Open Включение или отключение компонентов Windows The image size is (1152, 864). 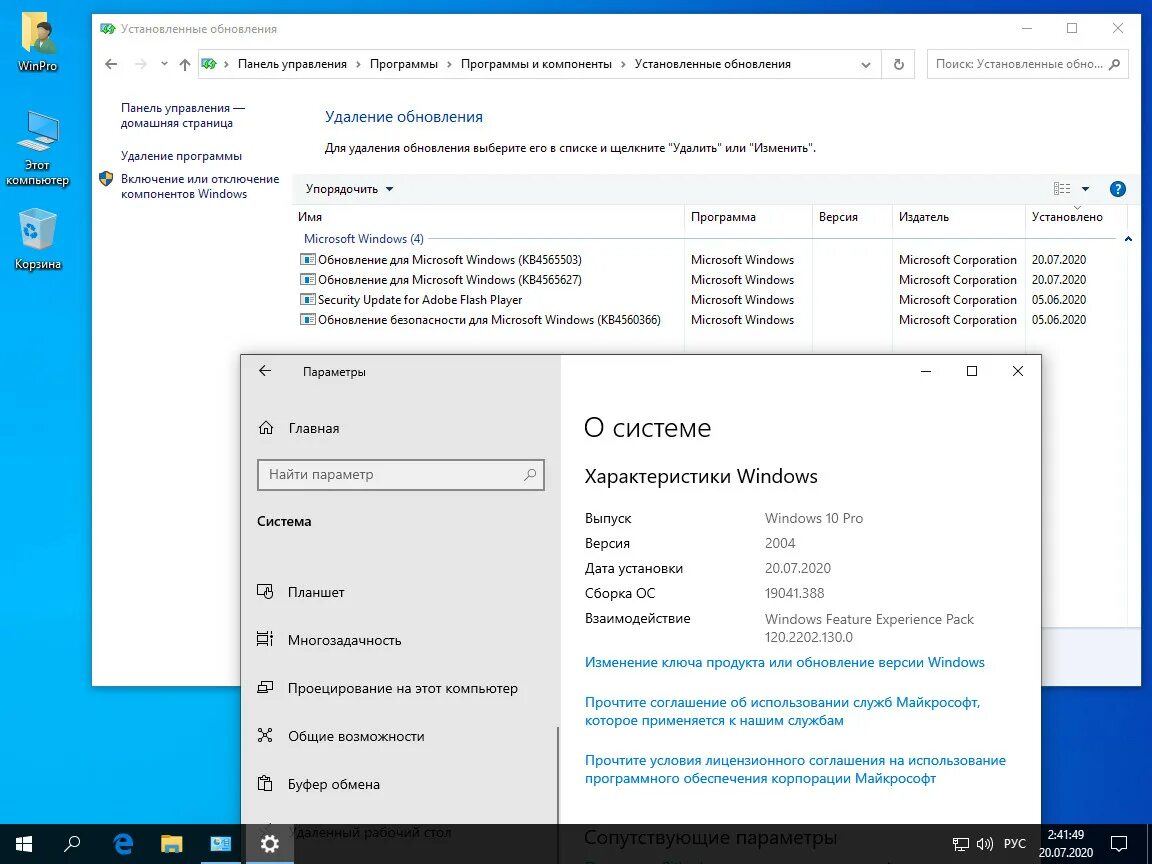200,186
